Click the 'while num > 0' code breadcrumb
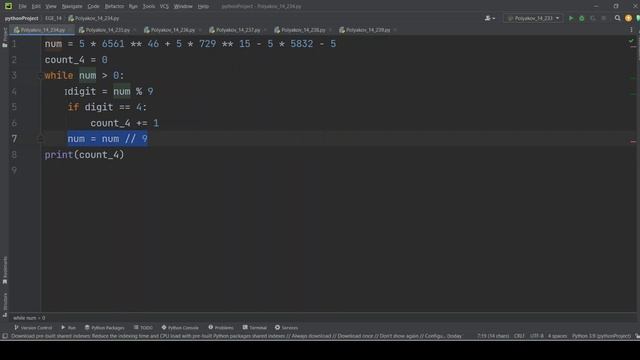This screenshot has height=360, width=640. pos(29,318)
